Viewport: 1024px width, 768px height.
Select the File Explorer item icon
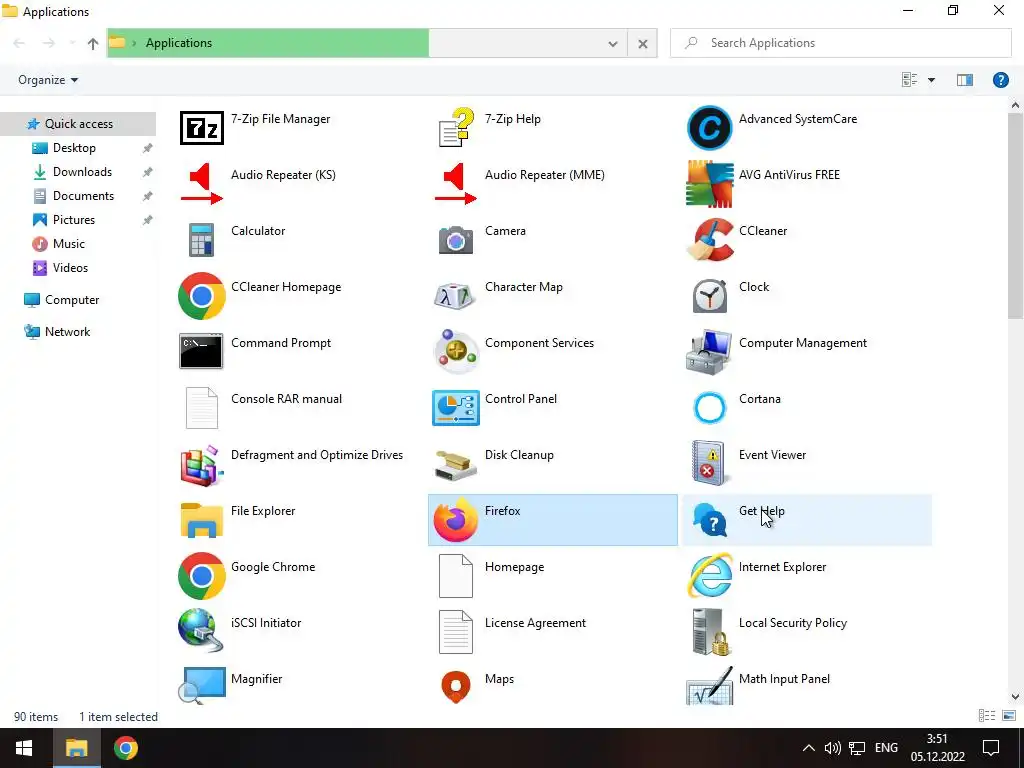tap(202, 520)
